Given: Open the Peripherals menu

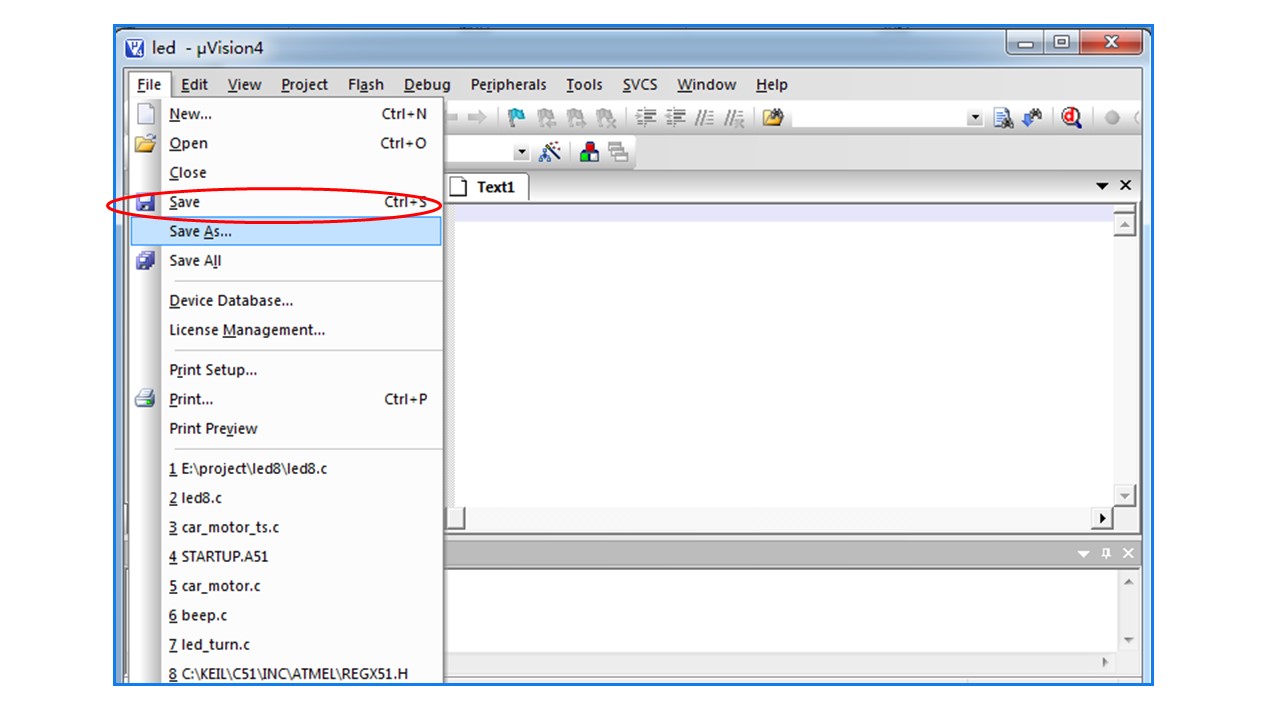Looking at the screenshot, I should tap(508, 85).
